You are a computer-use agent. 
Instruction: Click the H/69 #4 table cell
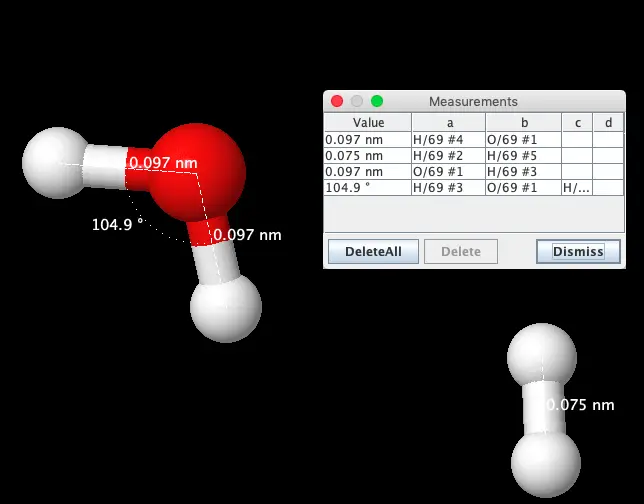[448, 140]
